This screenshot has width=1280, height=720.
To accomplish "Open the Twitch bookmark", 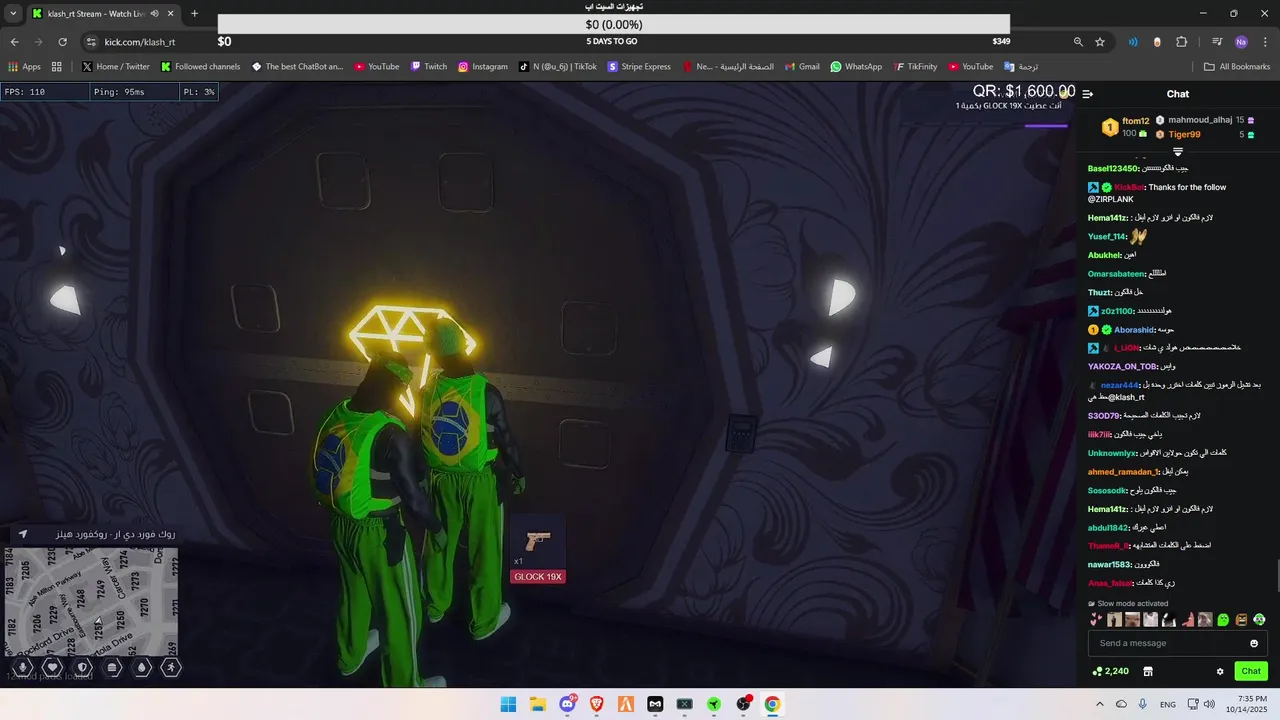I will click(x=429, y=67).
